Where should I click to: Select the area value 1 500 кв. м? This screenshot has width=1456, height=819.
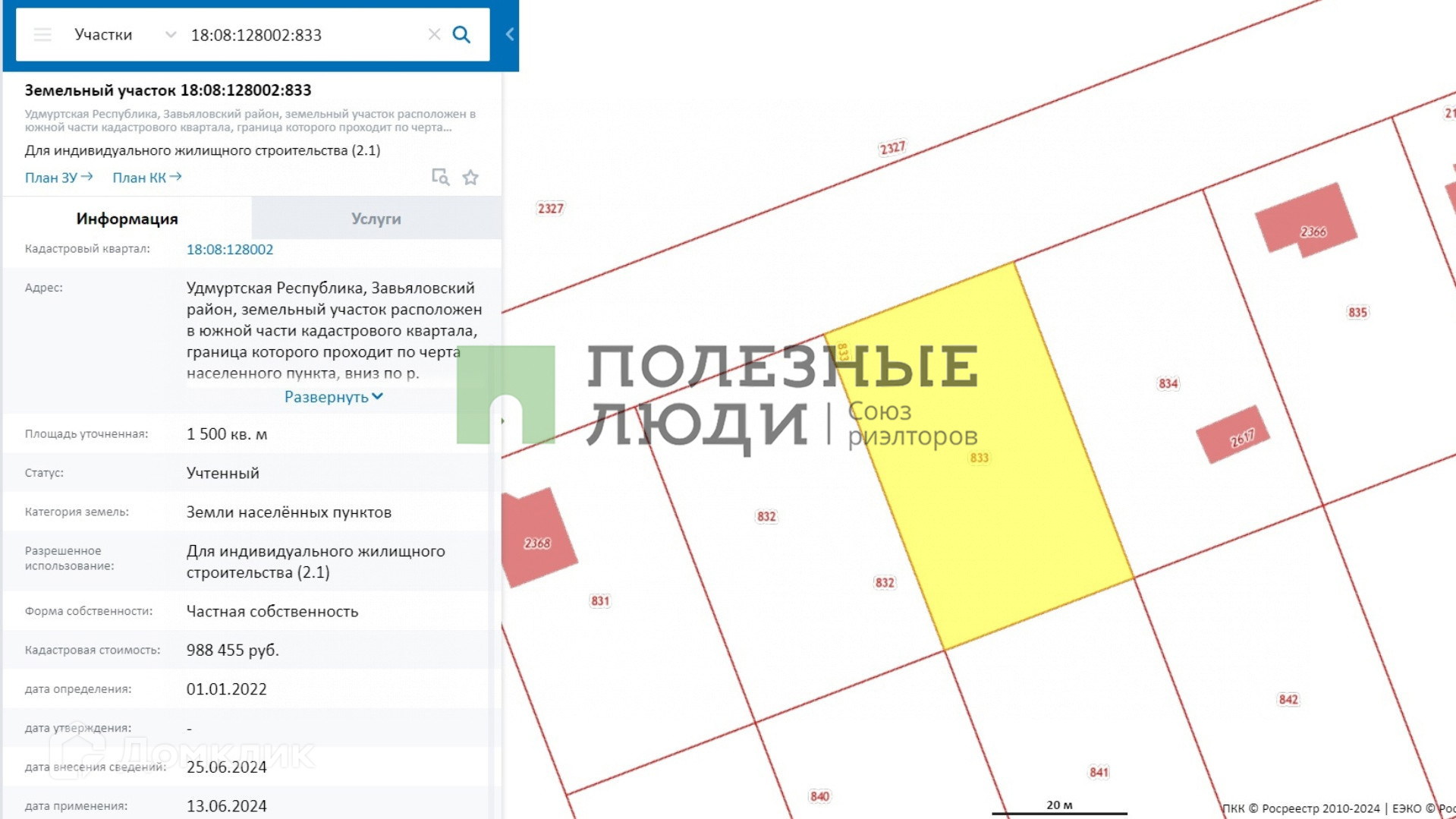[227, 434]
